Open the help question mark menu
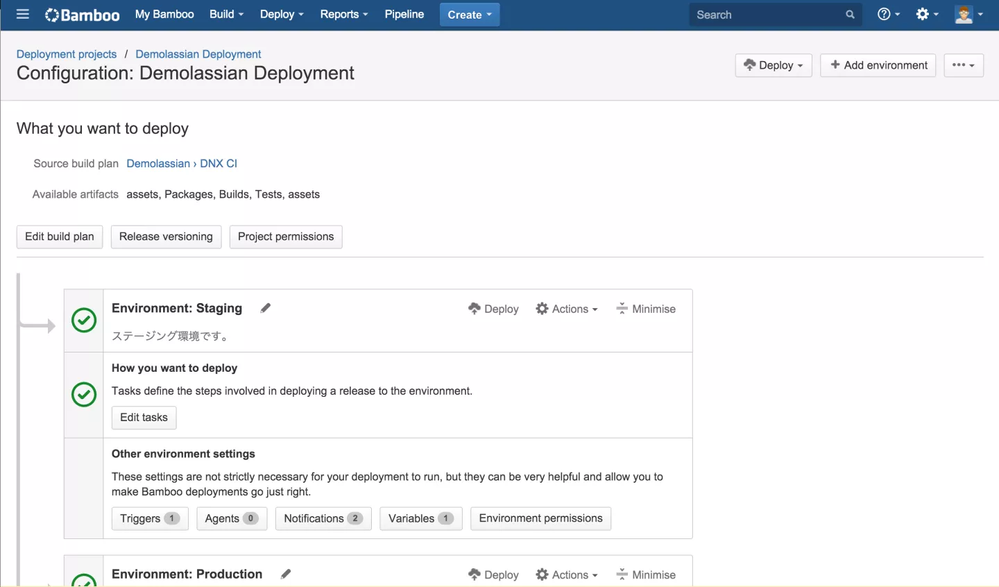This screenshot has width=999, height=587. point(888,14)
